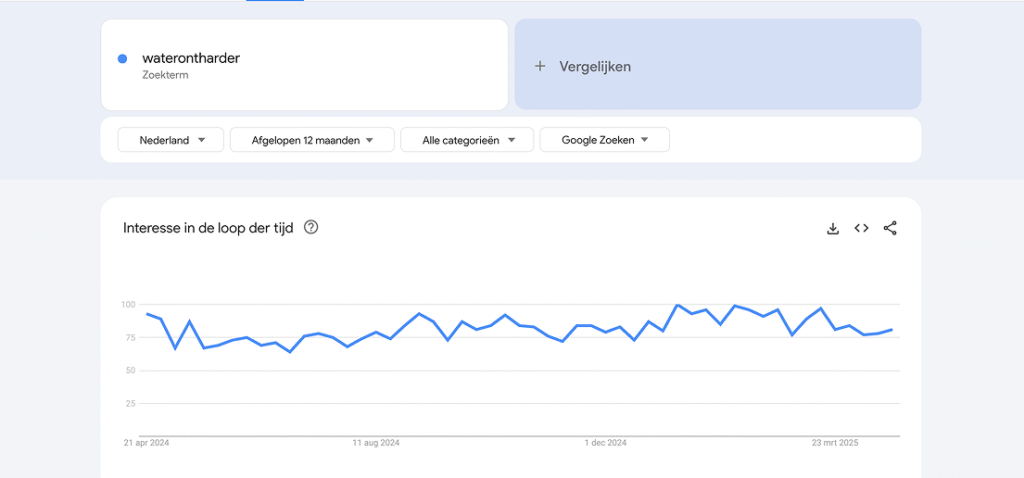Click the Vergelijken compare button

click(595, 66)
